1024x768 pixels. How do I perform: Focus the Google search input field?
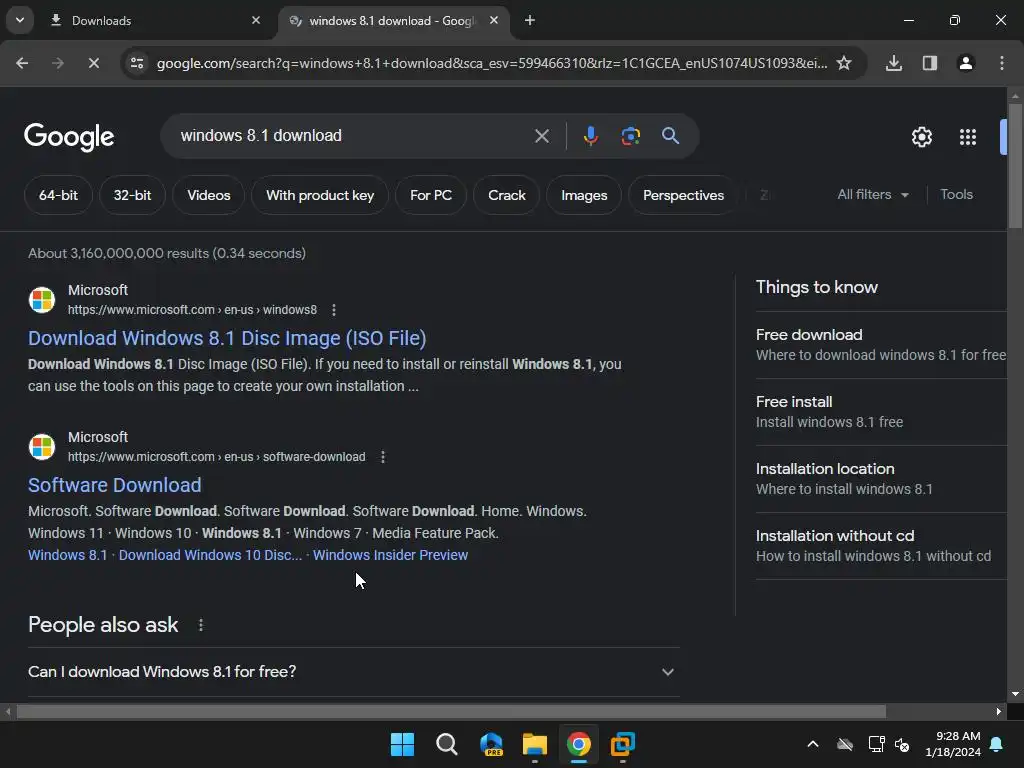point(353,136)
